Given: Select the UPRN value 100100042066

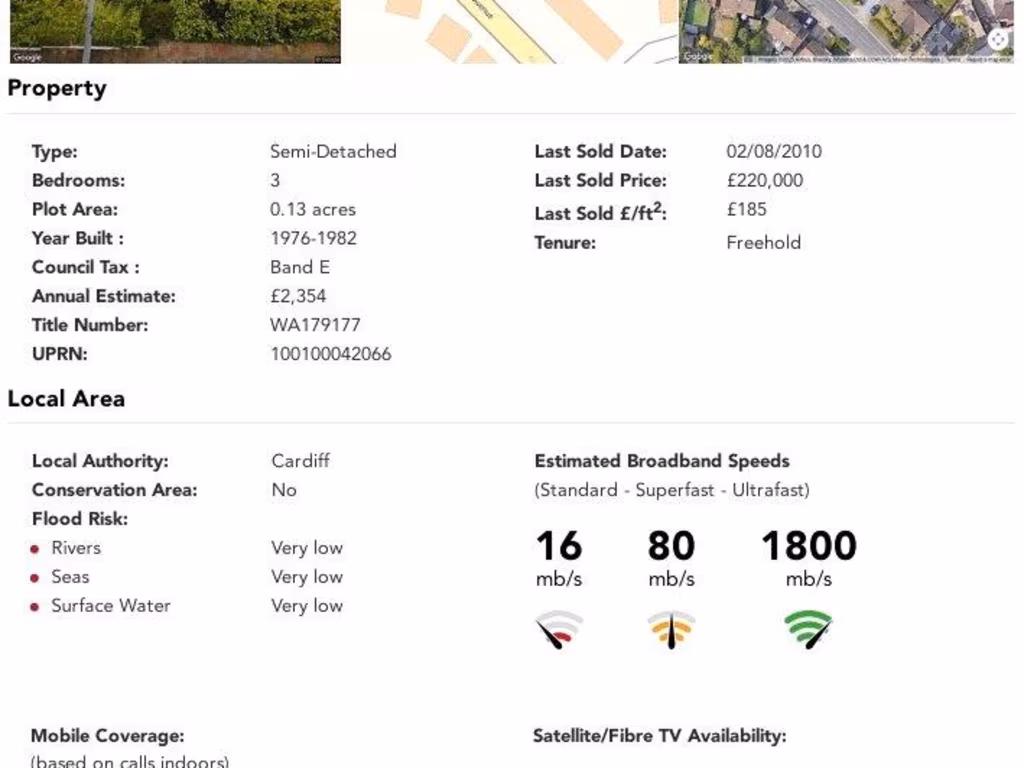Looking at the screenshot, I should (331, 354).
